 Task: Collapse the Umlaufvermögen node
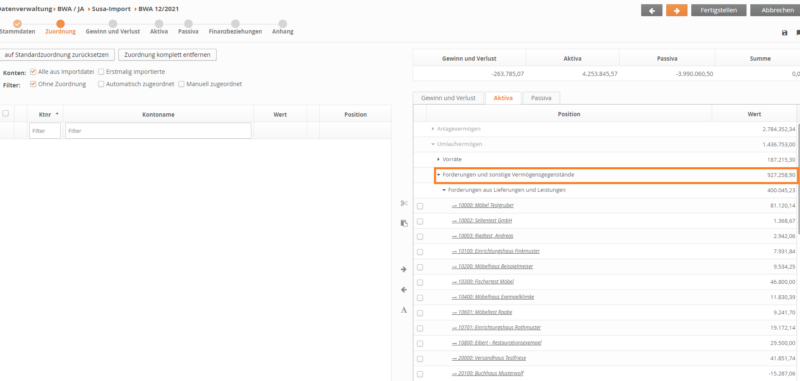(x=433, y=144)
